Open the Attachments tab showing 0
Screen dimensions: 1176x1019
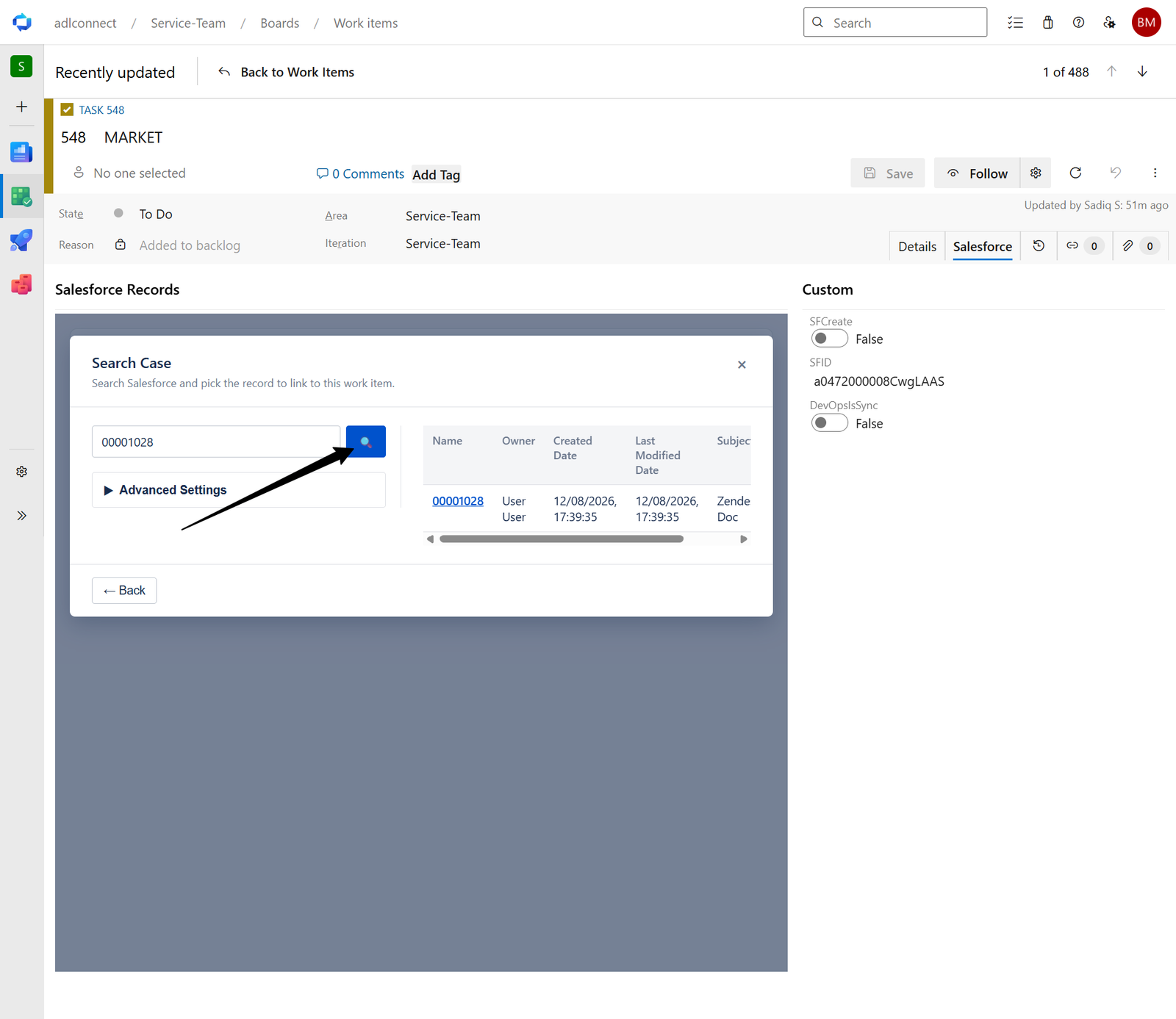tap(1140, 246)
